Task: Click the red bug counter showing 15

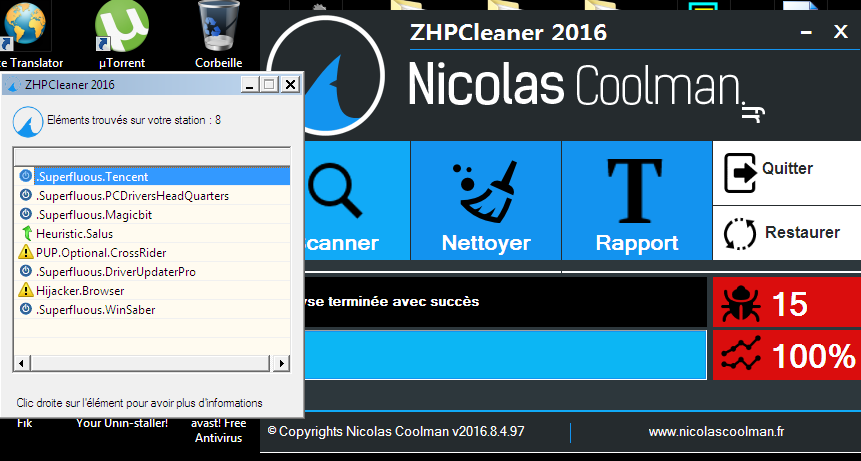Action: coord(786,304)
